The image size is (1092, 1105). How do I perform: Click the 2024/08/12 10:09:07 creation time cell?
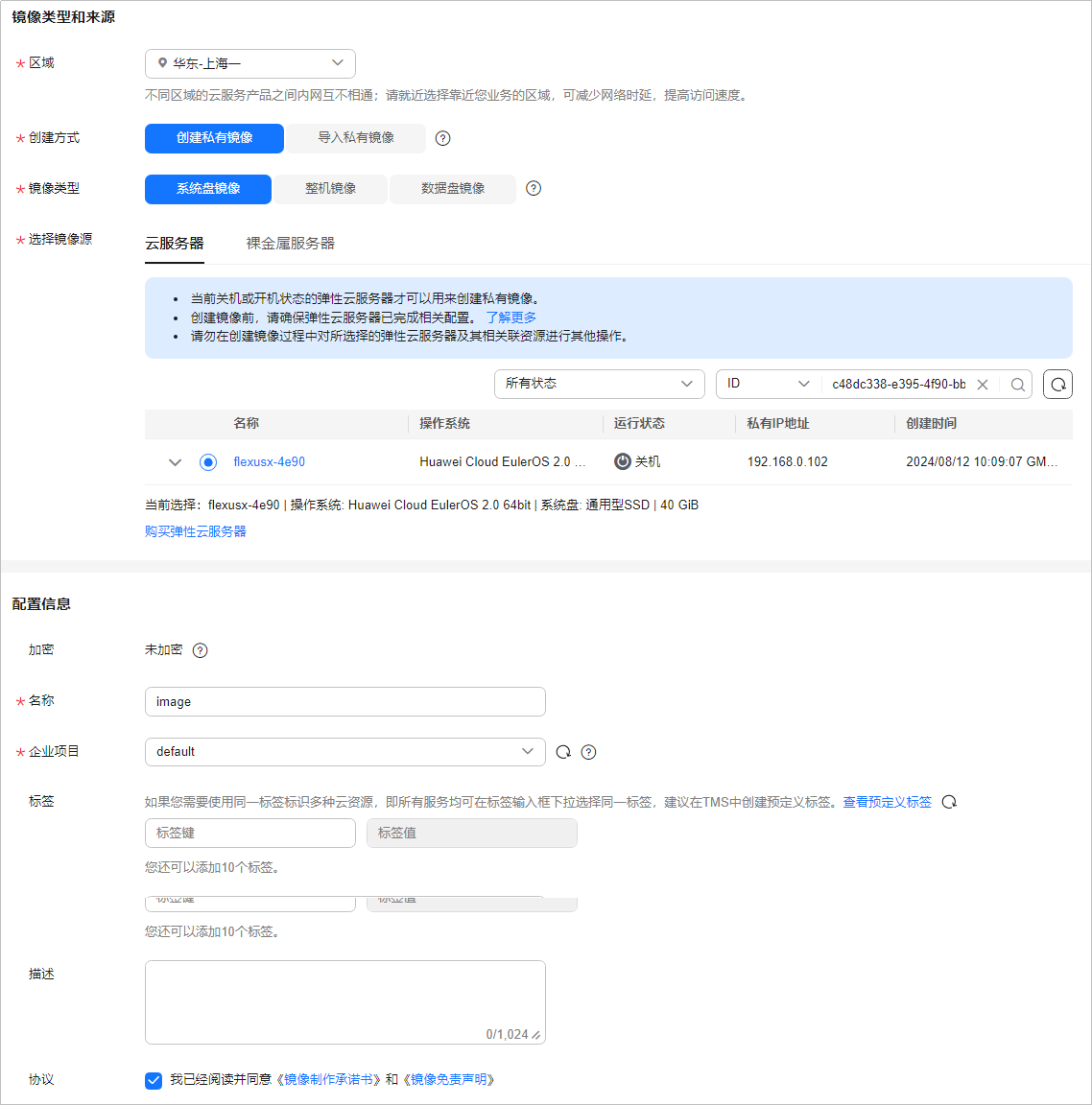point(982,462)
